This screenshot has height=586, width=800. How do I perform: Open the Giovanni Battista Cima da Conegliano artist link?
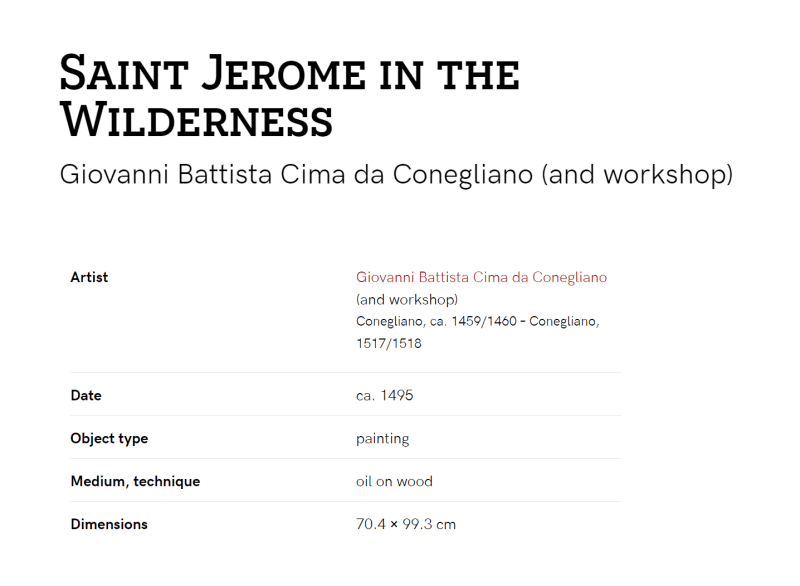click(x=481, y=277)
